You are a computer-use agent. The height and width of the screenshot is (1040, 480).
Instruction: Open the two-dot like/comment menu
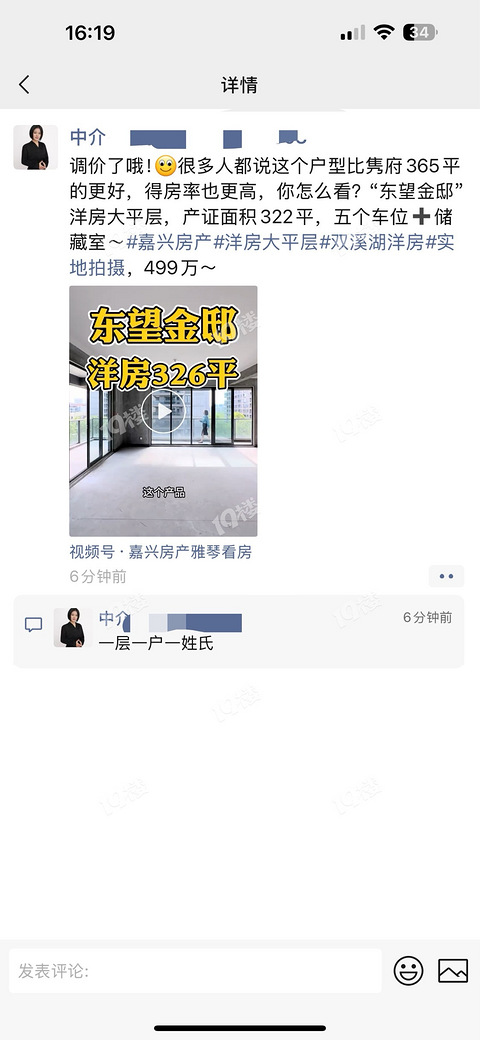(446, 576)
